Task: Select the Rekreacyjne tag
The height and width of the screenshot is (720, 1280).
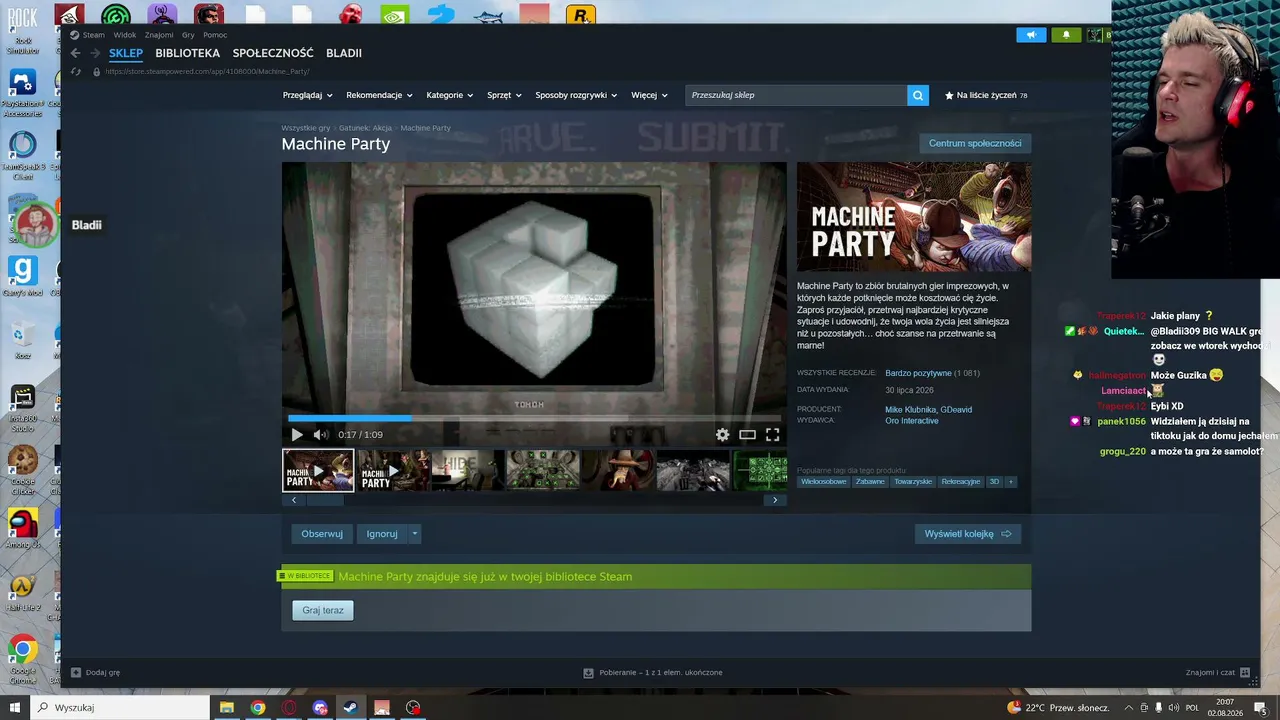Action: [x=961, y=482]
